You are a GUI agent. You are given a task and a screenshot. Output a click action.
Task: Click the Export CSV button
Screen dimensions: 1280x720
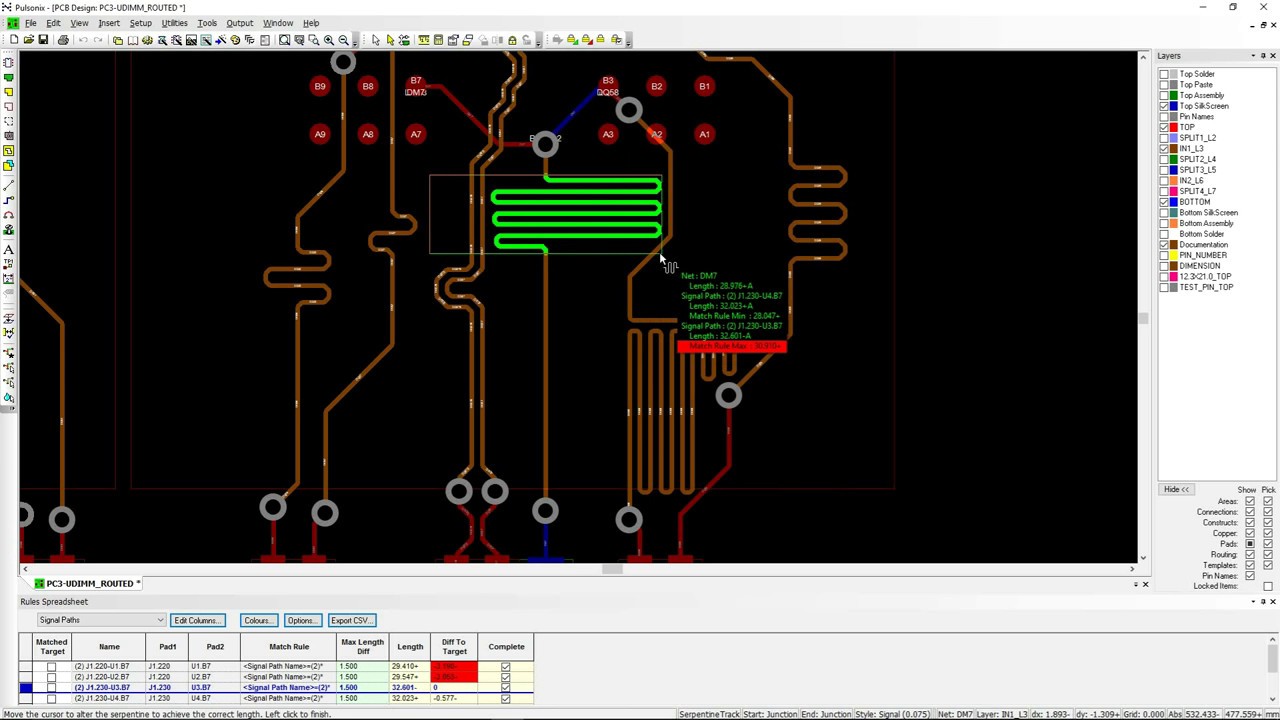(351, 620)
